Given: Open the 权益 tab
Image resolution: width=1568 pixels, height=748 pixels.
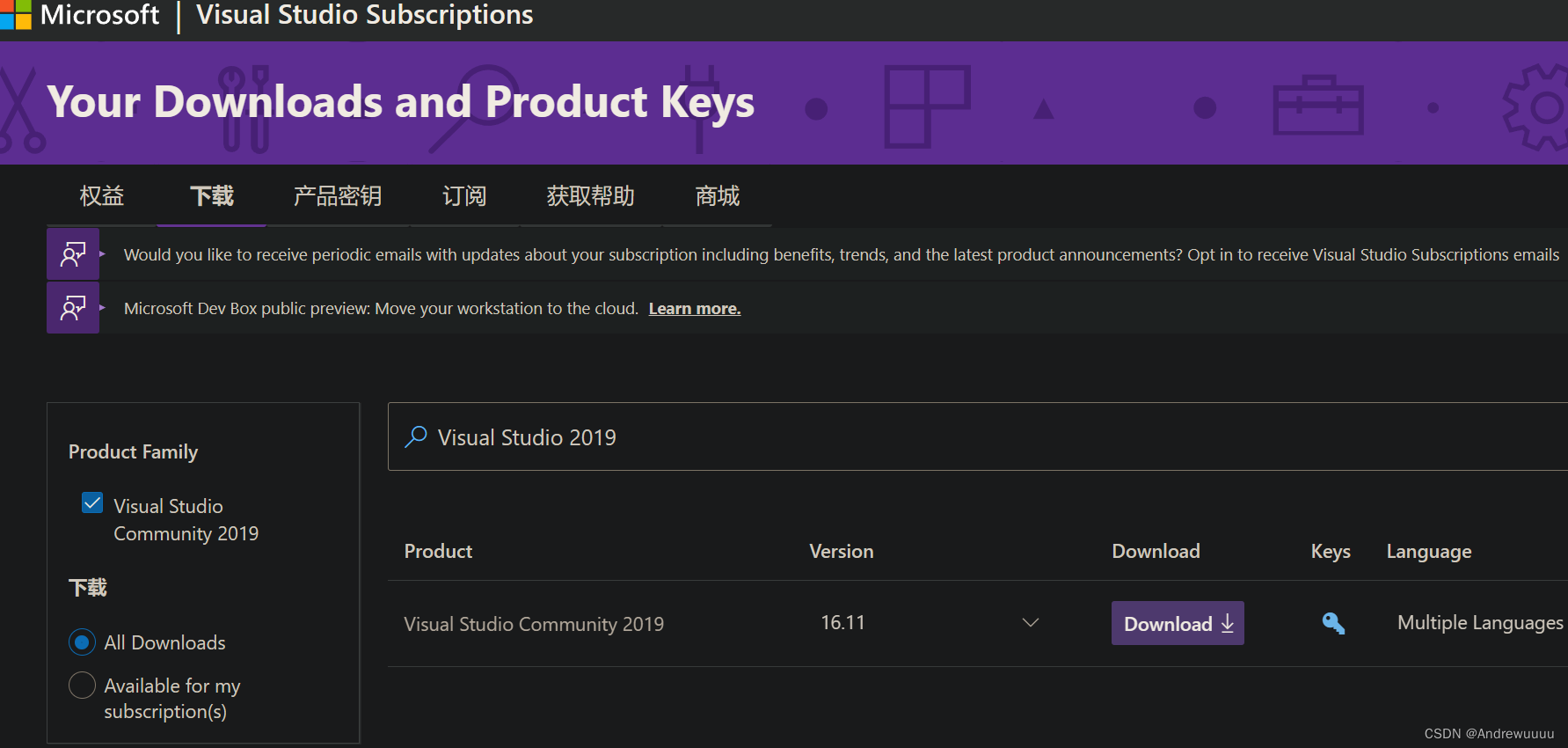Looking at the screenshot, I should coord(102,195).
